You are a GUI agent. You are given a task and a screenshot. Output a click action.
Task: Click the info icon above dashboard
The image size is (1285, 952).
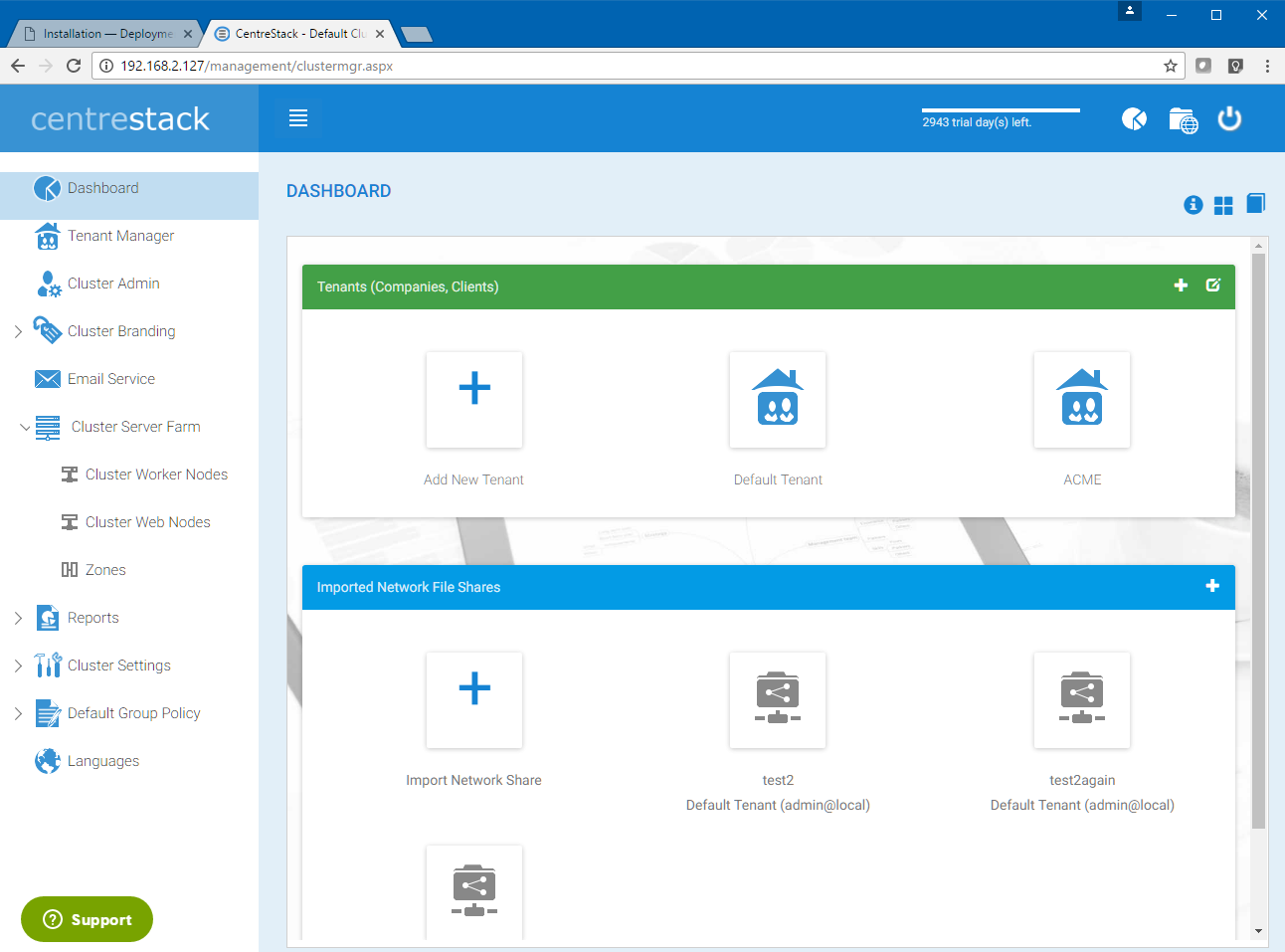click(1193, 205)
